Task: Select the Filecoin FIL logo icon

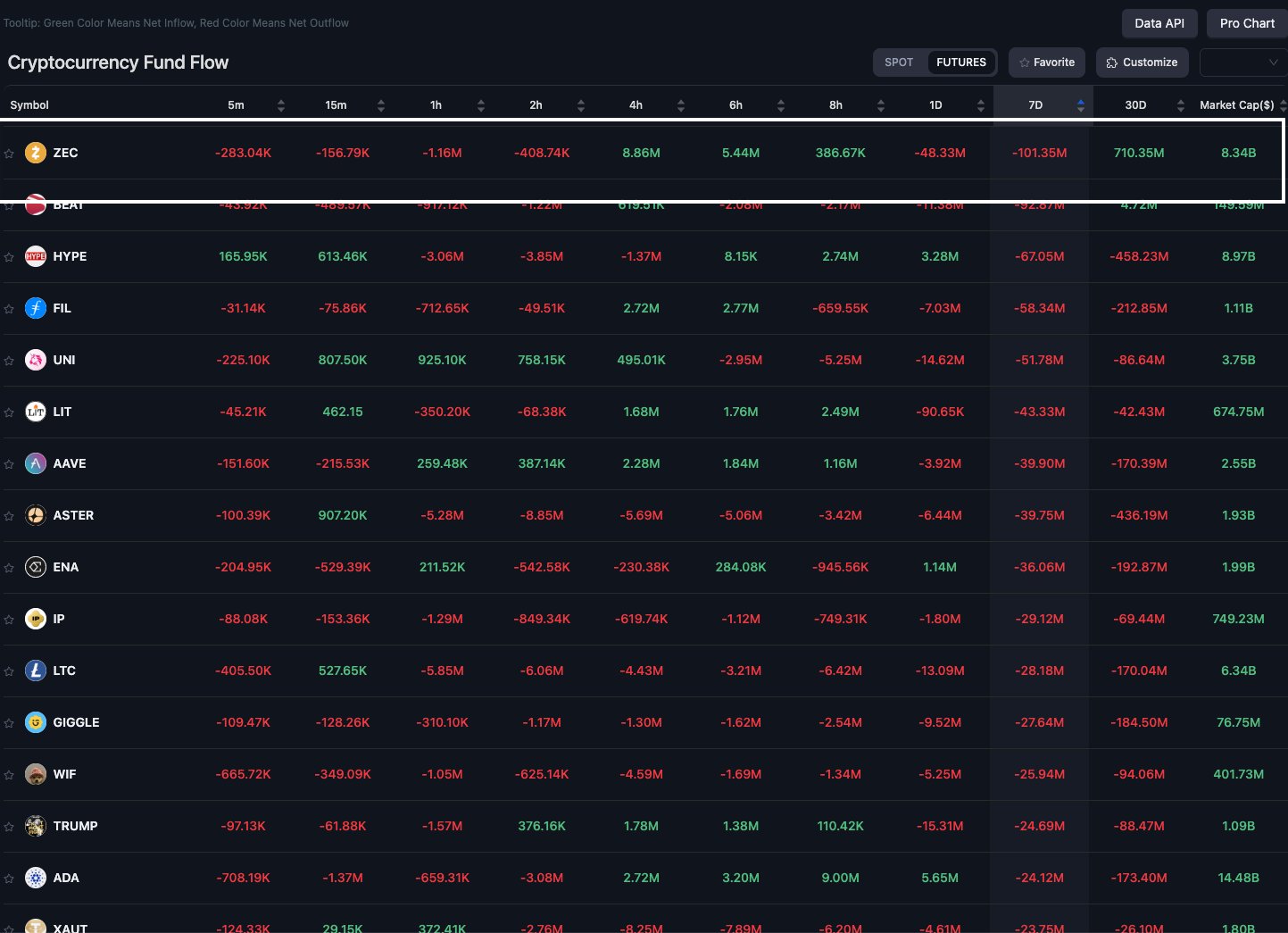Action: [35, 308]
